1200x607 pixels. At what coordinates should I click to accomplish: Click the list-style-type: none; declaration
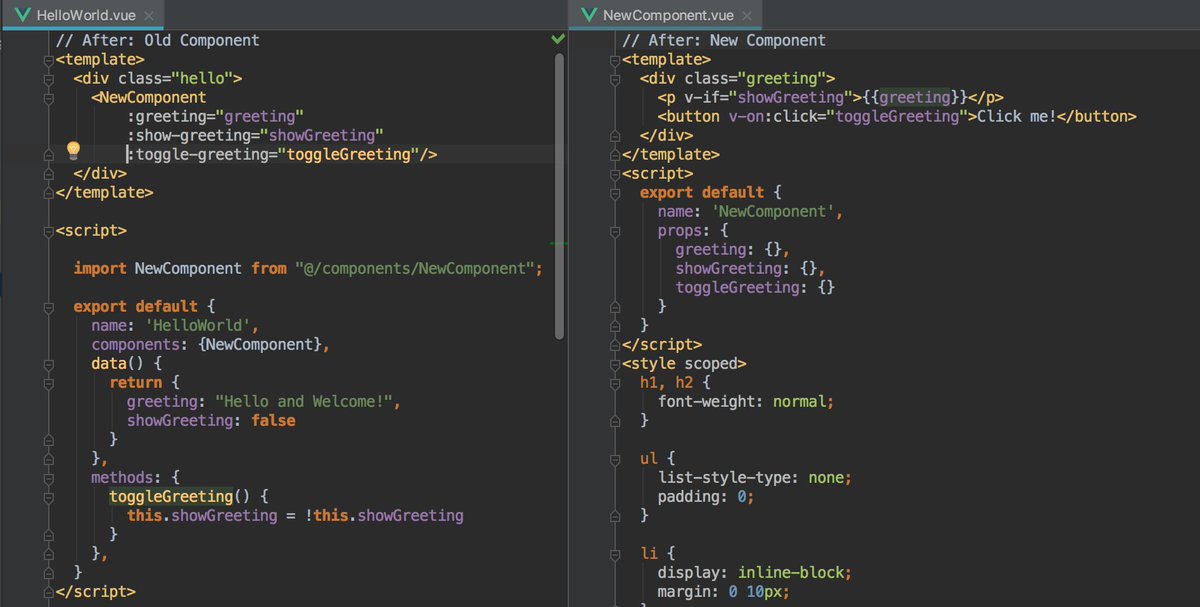click(x=754, y=478)
